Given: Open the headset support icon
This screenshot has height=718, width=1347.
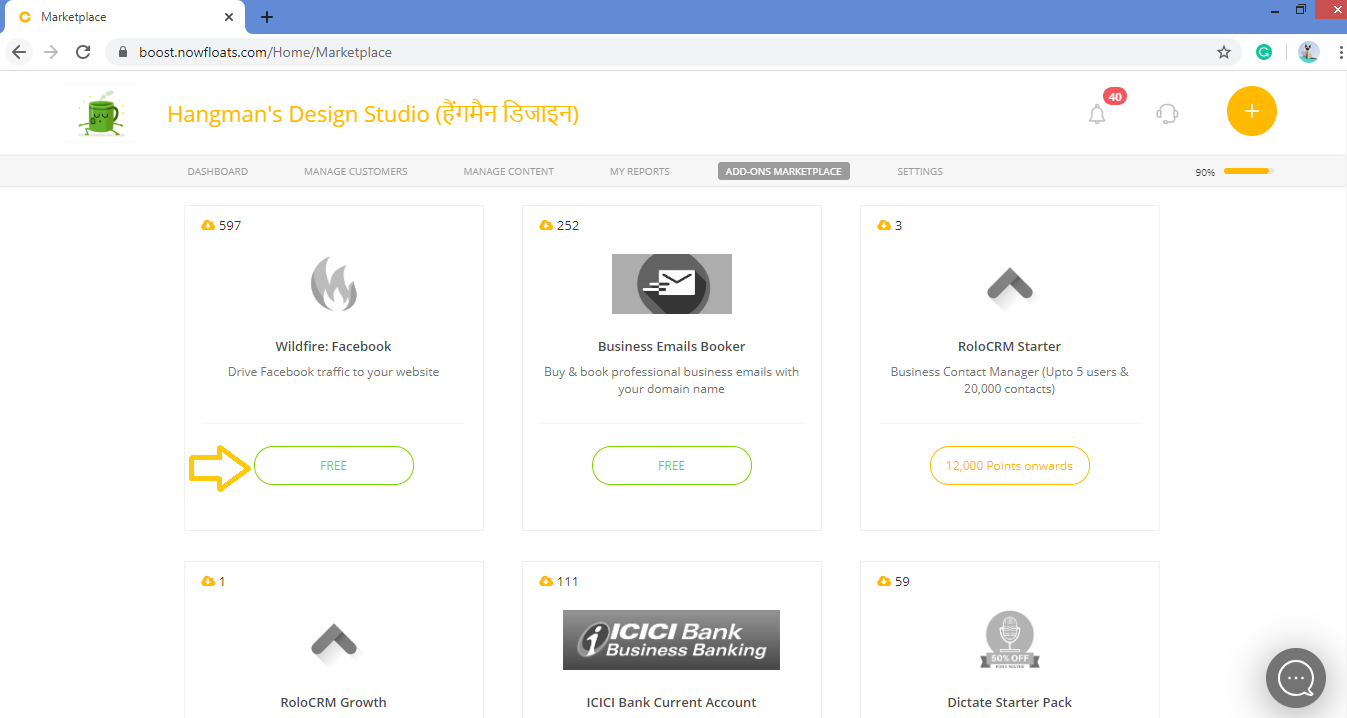Looking at the screenshot, I should coord(1166,113).
